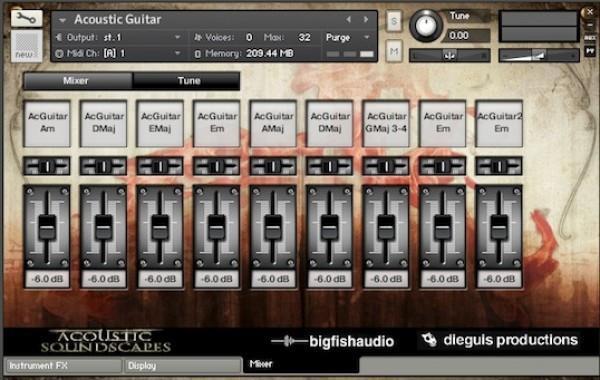Click the -6.0 dB readout under the AcGuitar Am fader
The width and height of the screenshot is (600, 380).
47,279
